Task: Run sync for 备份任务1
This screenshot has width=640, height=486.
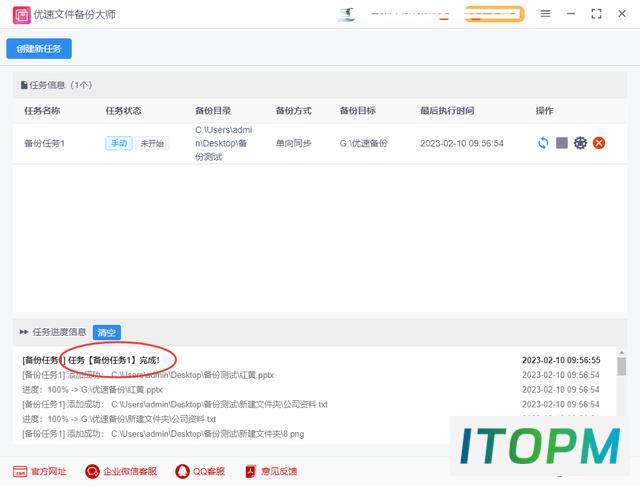Action: tap(543, 143)
